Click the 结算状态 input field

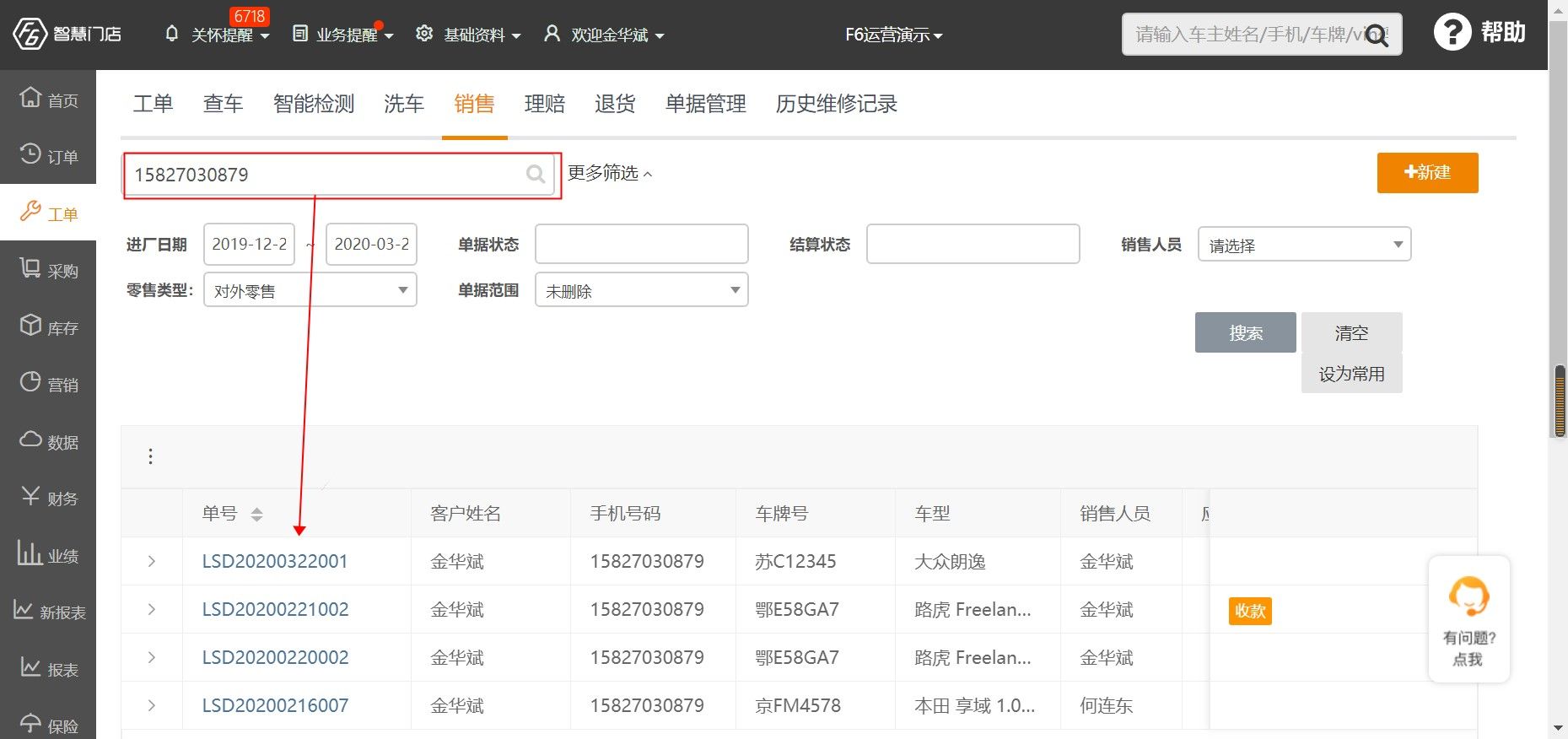(x=973, y=244)
